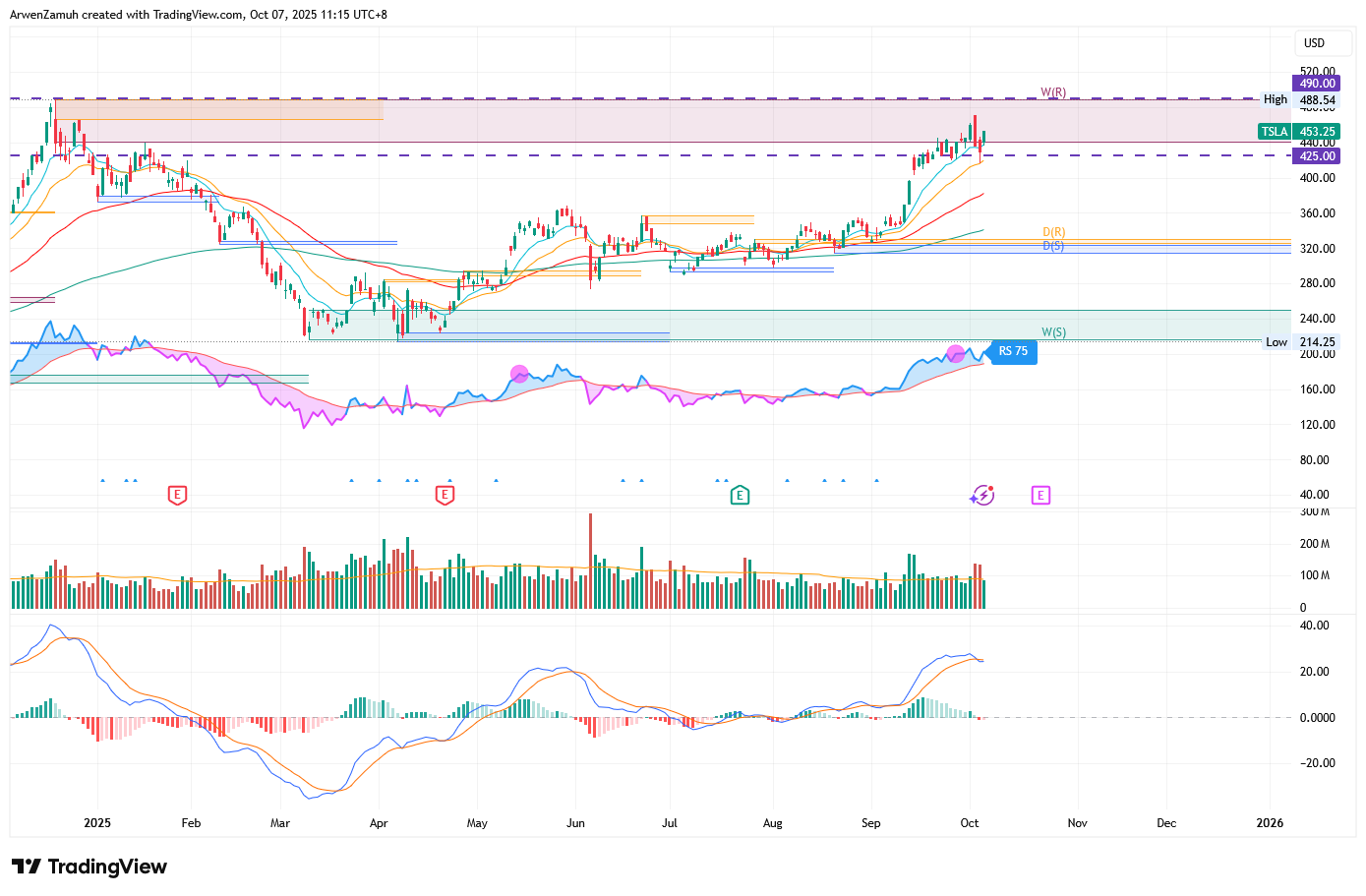Click the purple lightning bolt icon

coord(981,495)
